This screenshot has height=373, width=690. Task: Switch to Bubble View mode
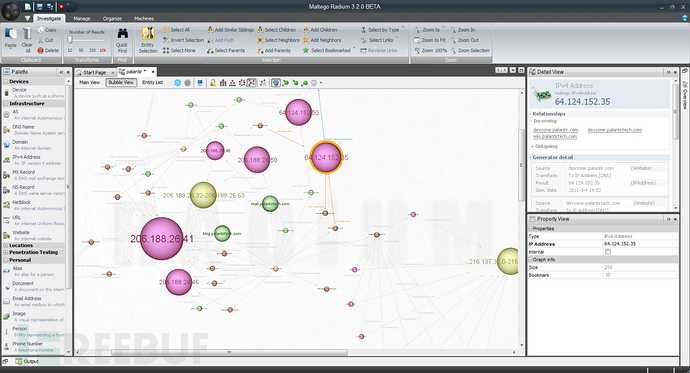tap(121, 82)
